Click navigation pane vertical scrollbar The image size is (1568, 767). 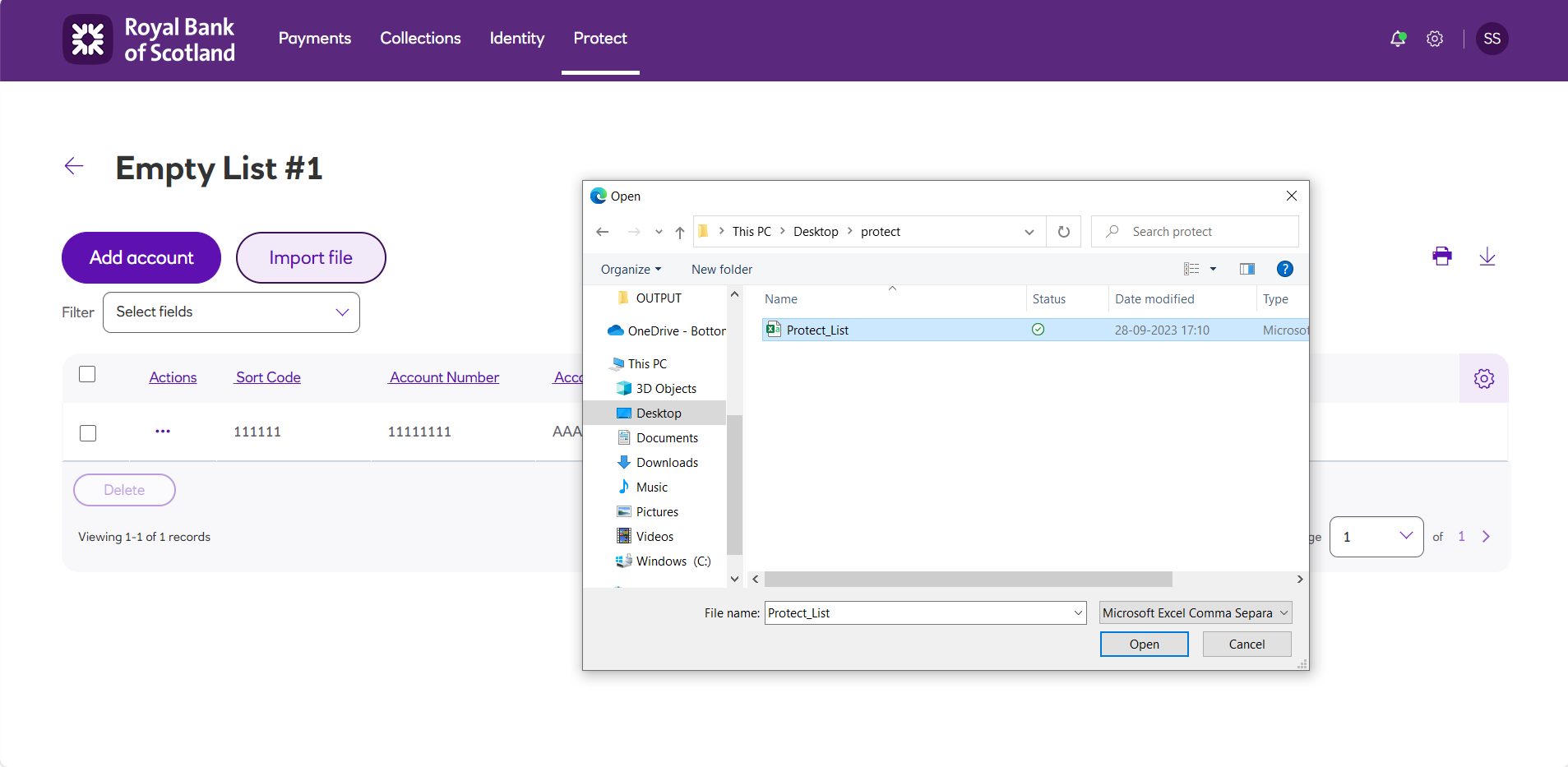click(734, 485)
